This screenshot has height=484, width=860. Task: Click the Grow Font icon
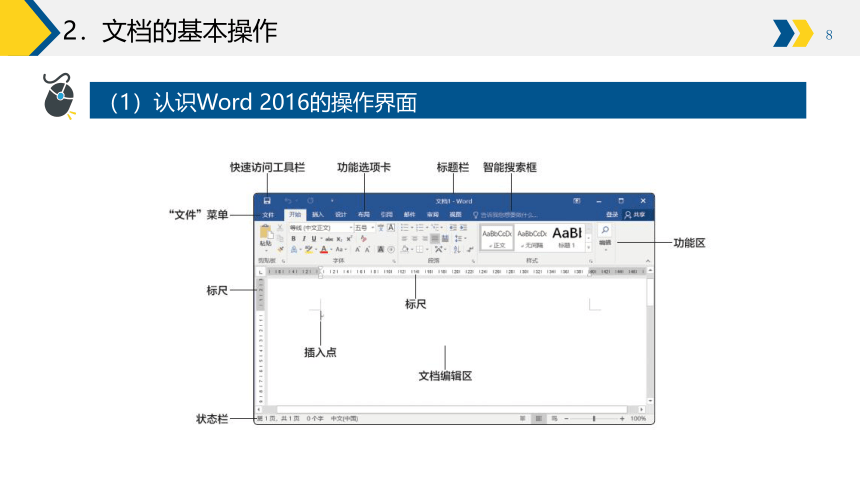coord(358,249)
